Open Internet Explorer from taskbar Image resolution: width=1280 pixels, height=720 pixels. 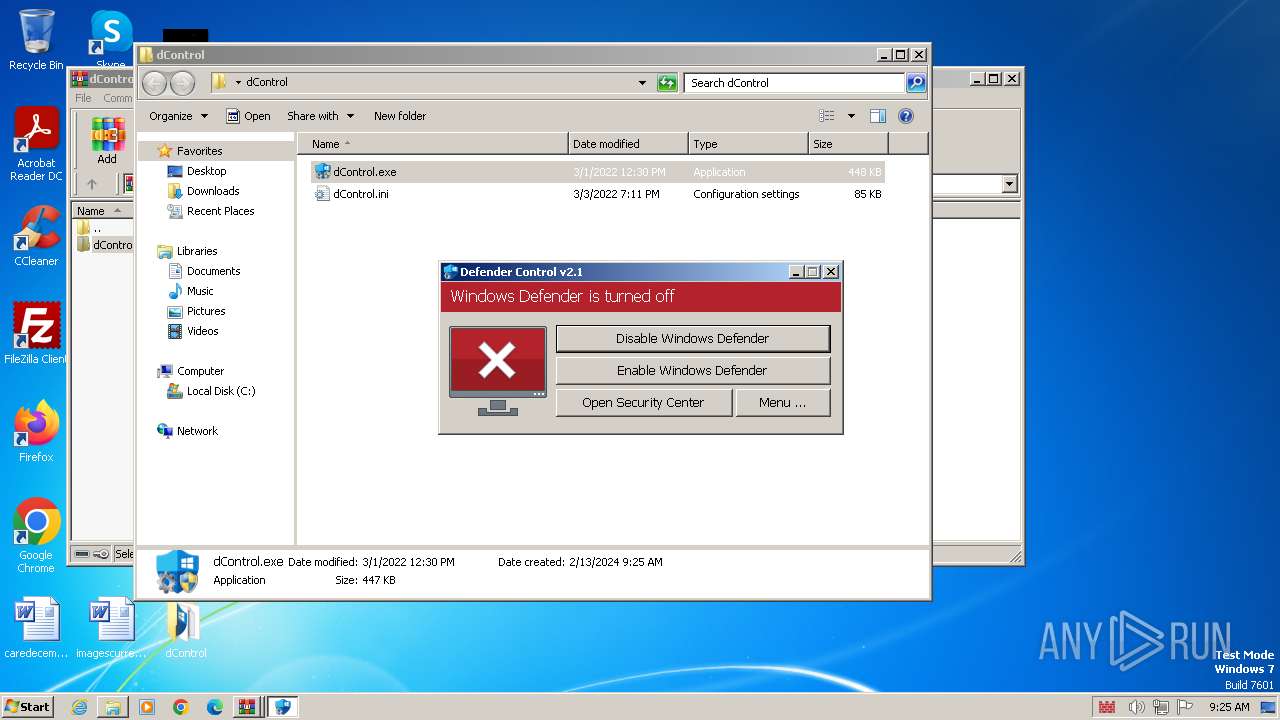(x=79, y=707)
